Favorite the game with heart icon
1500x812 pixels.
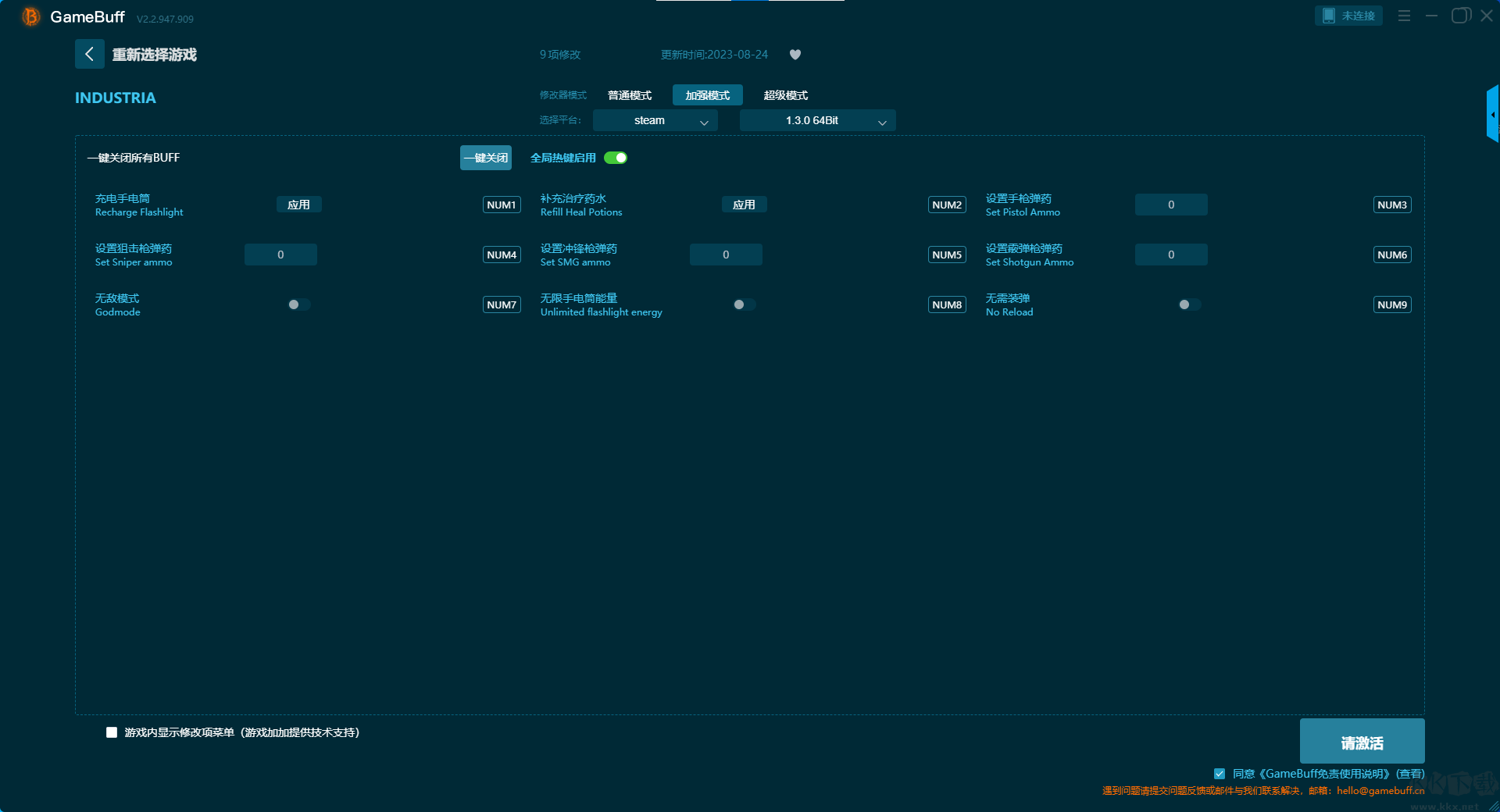pyautogui.click(x=795, y=55)
